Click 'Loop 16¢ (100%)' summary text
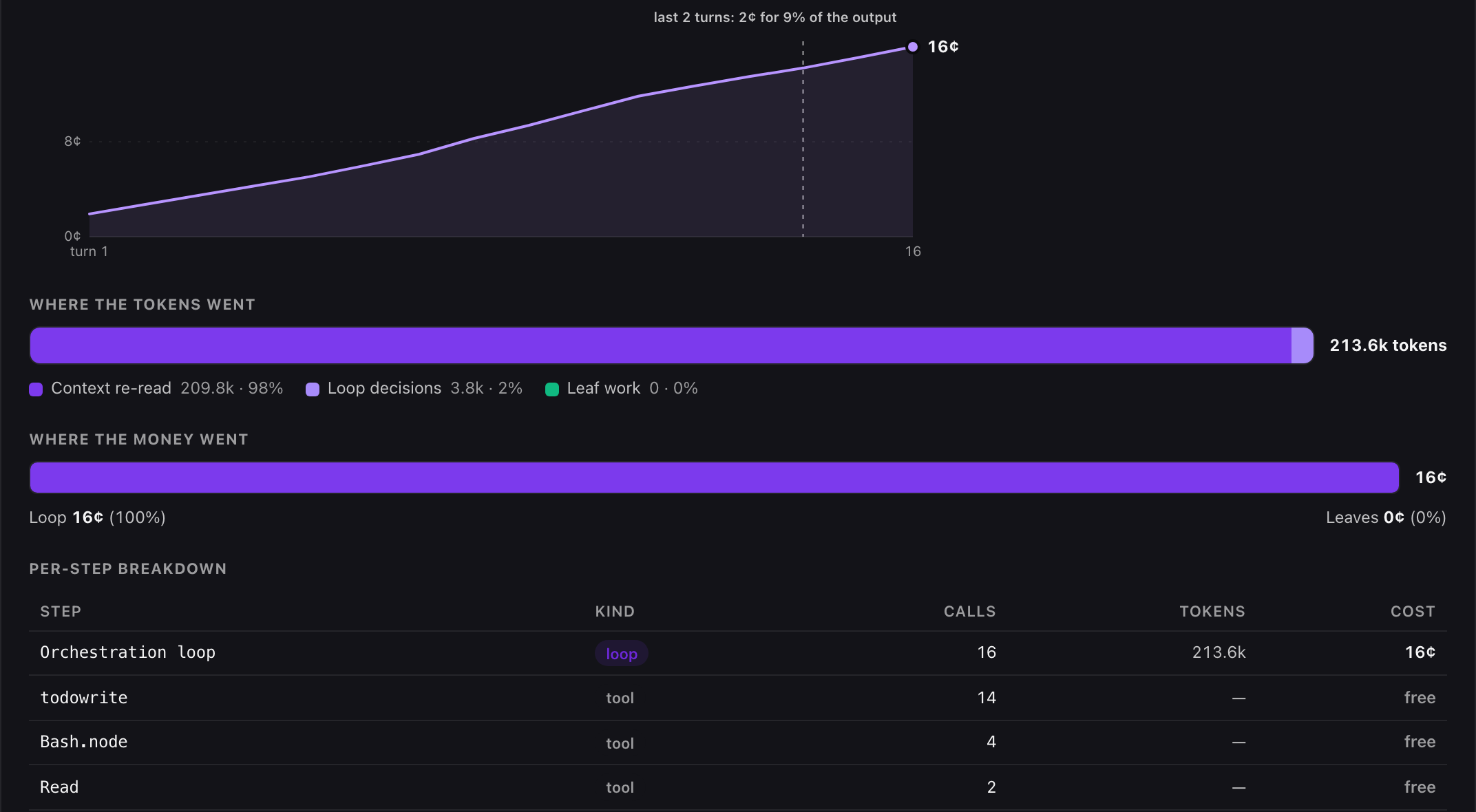 (97, 517)
